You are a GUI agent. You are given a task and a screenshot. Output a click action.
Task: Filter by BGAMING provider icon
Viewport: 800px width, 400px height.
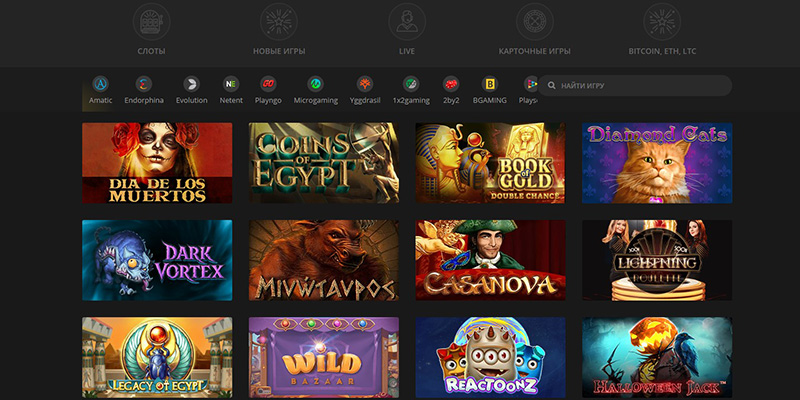coord(490,84)
